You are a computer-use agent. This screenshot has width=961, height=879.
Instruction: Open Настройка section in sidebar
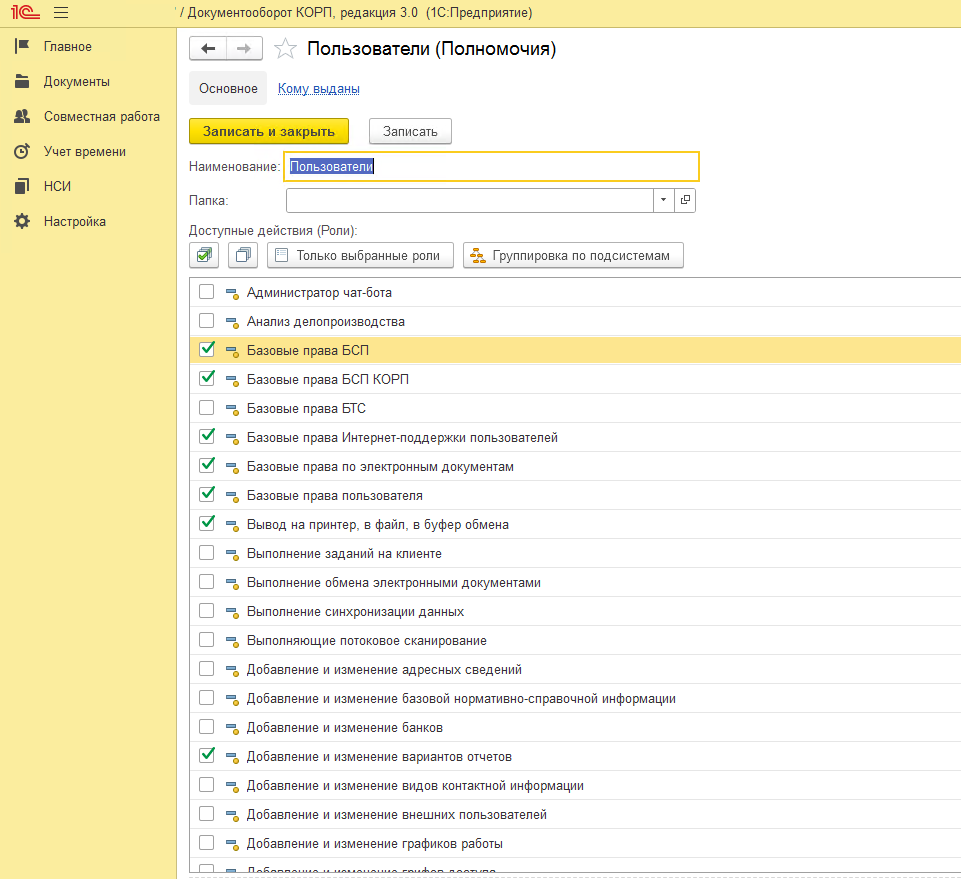75,221
